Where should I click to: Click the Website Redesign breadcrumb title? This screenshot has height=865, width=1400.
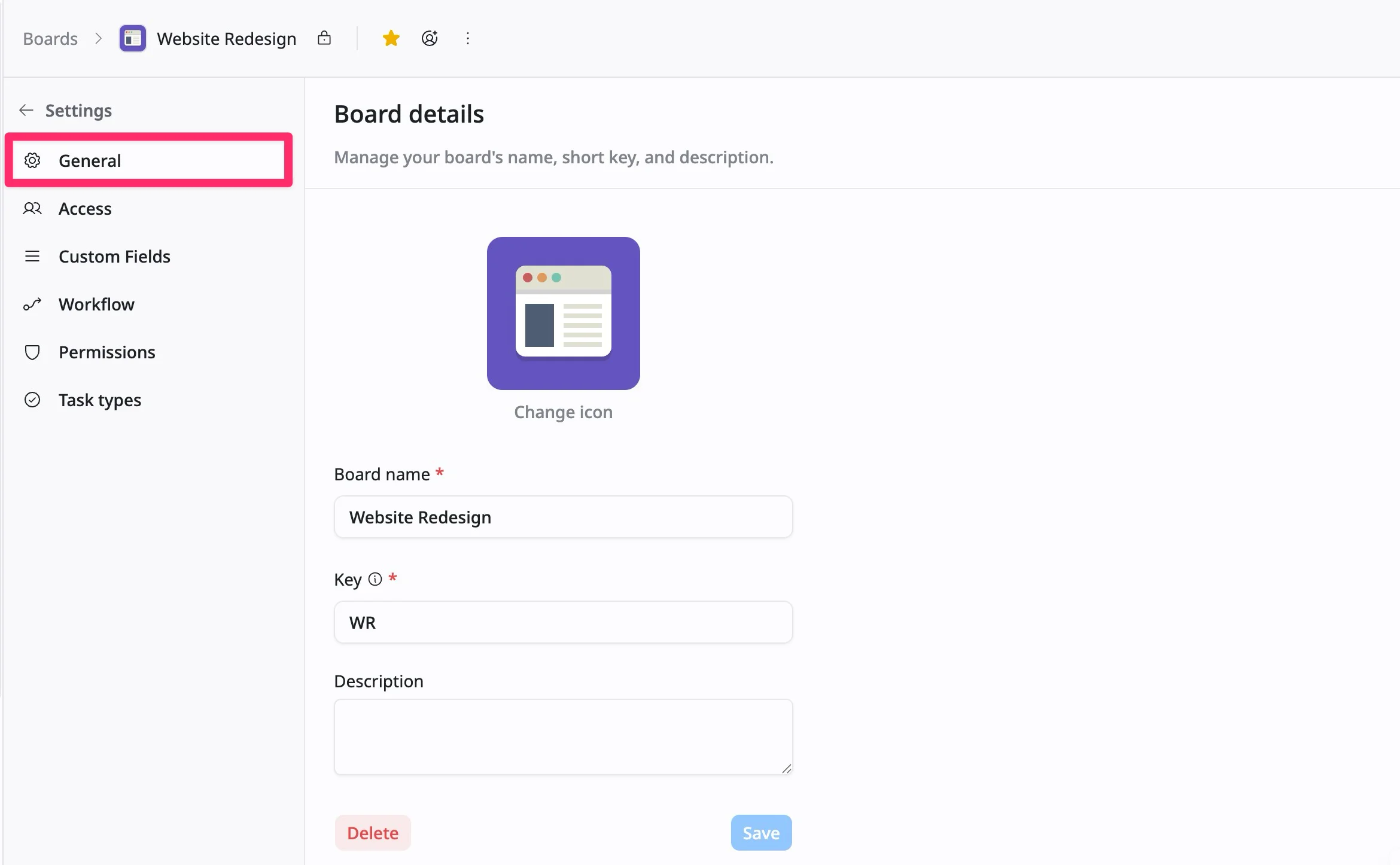227,39
